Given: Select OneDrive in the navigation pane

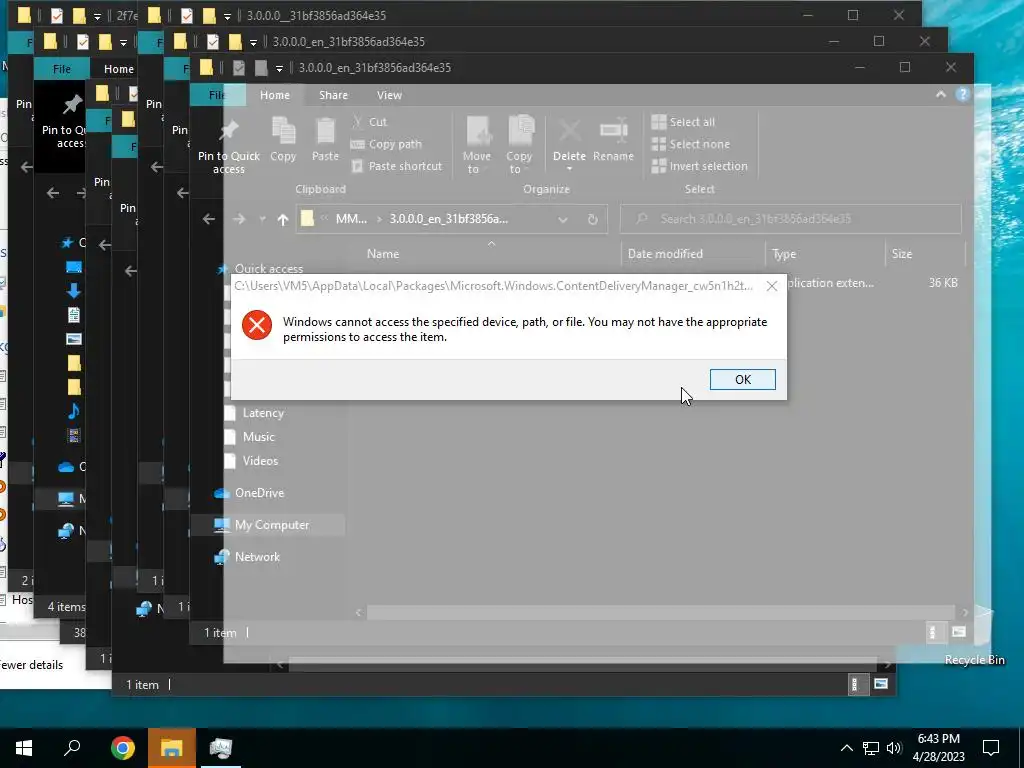Looking at the screenshot, I should click(259, 493).
